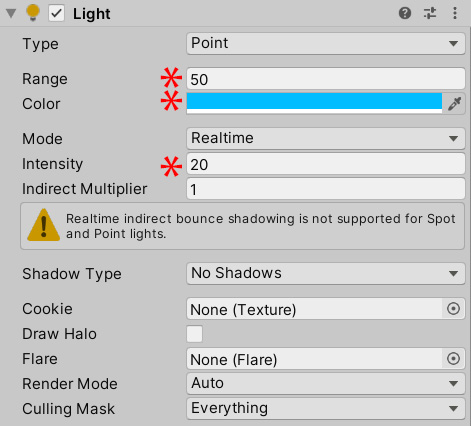Click the Intensity field showing 20
The height and width of the screenshot is (426, 471).
326,164
